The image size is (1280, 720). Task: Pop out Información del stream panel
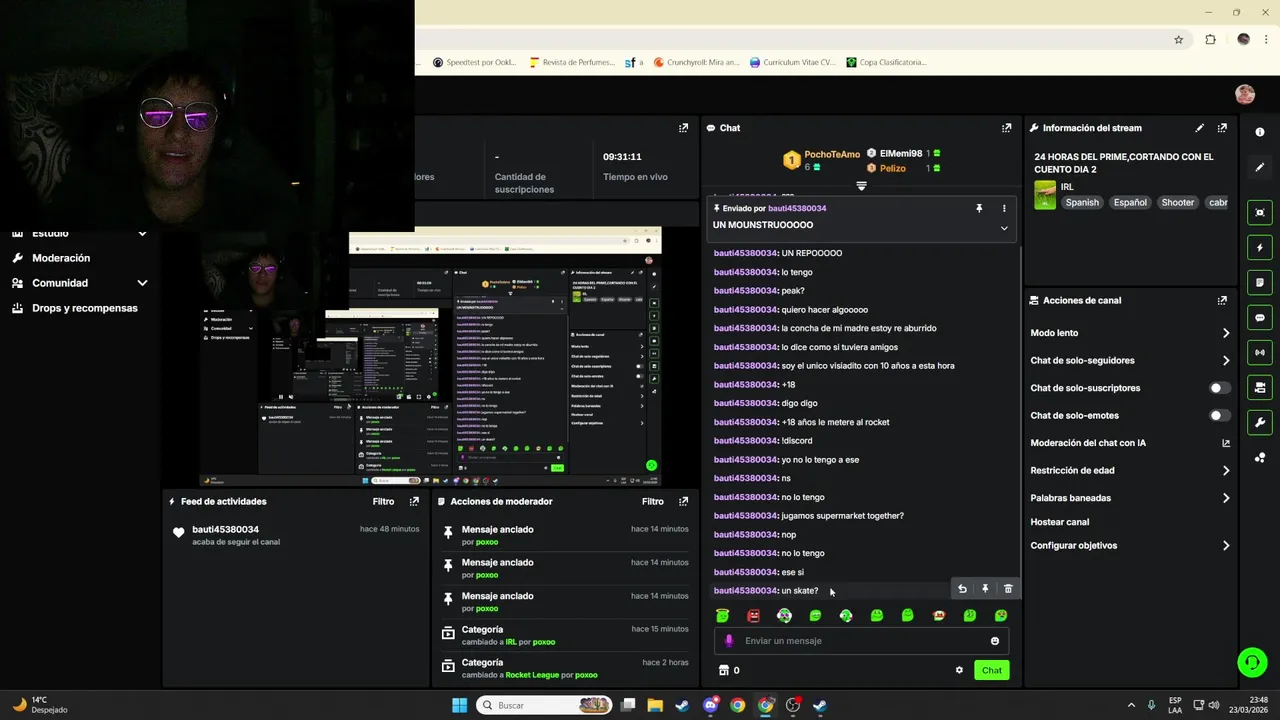tap(1222, 128)
